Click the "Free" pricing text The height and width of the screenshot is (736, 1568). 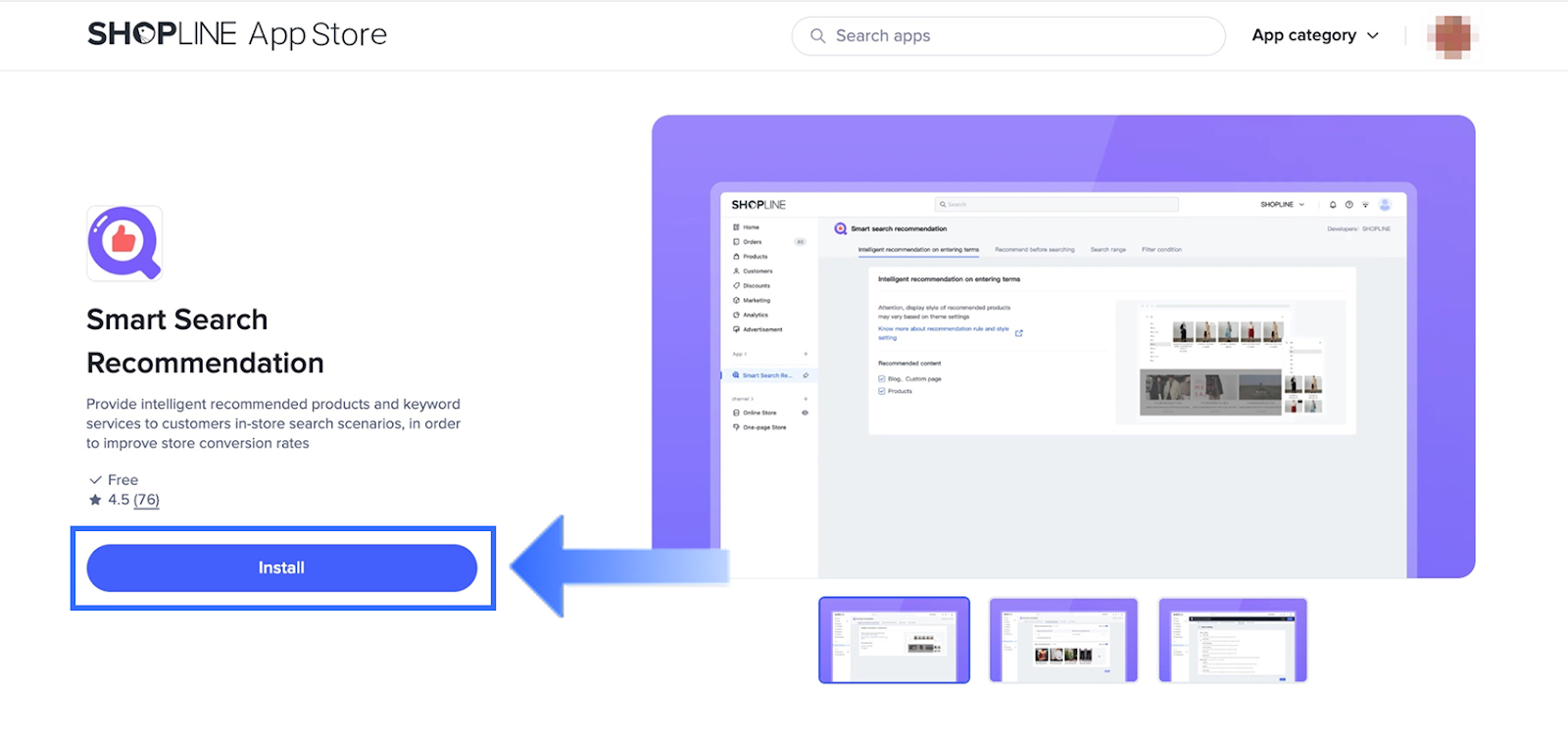122,480
